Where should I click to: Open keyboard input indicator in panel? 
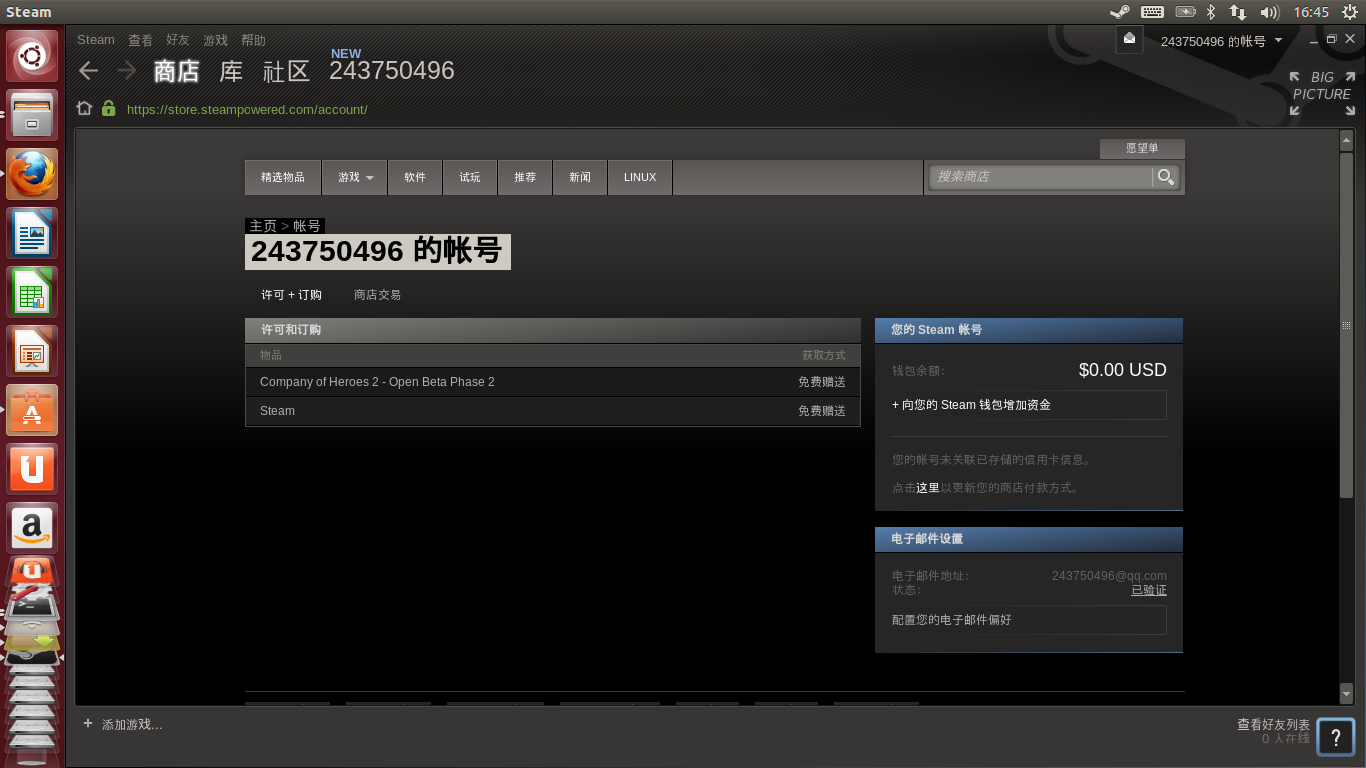pyautogui.click(x=1152, y=12)
